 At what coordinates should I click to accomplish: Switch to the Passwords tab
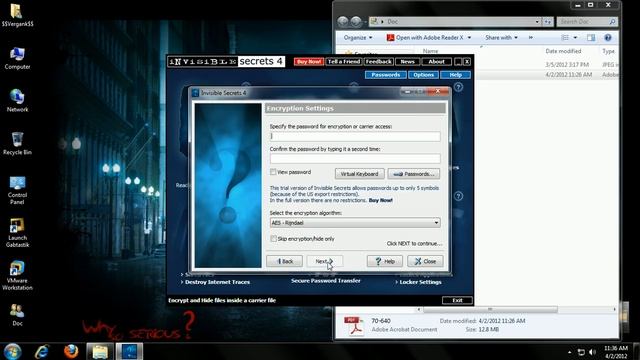(x=385, y=75)
